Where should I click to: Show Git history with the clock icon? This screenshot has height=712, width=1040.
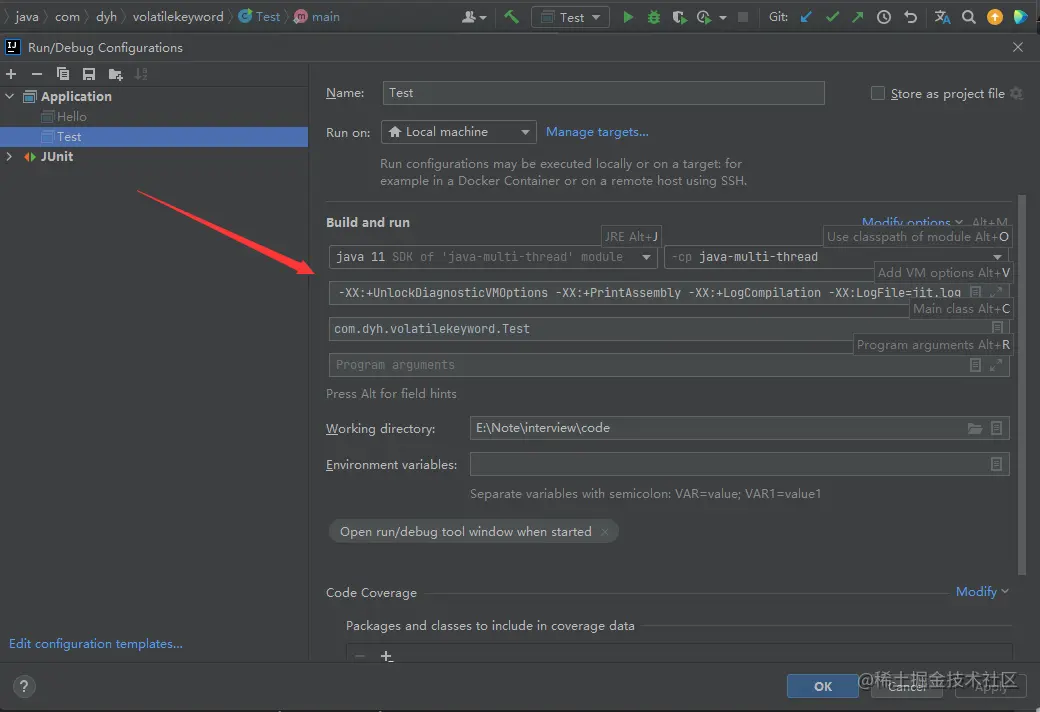(883, 17)
